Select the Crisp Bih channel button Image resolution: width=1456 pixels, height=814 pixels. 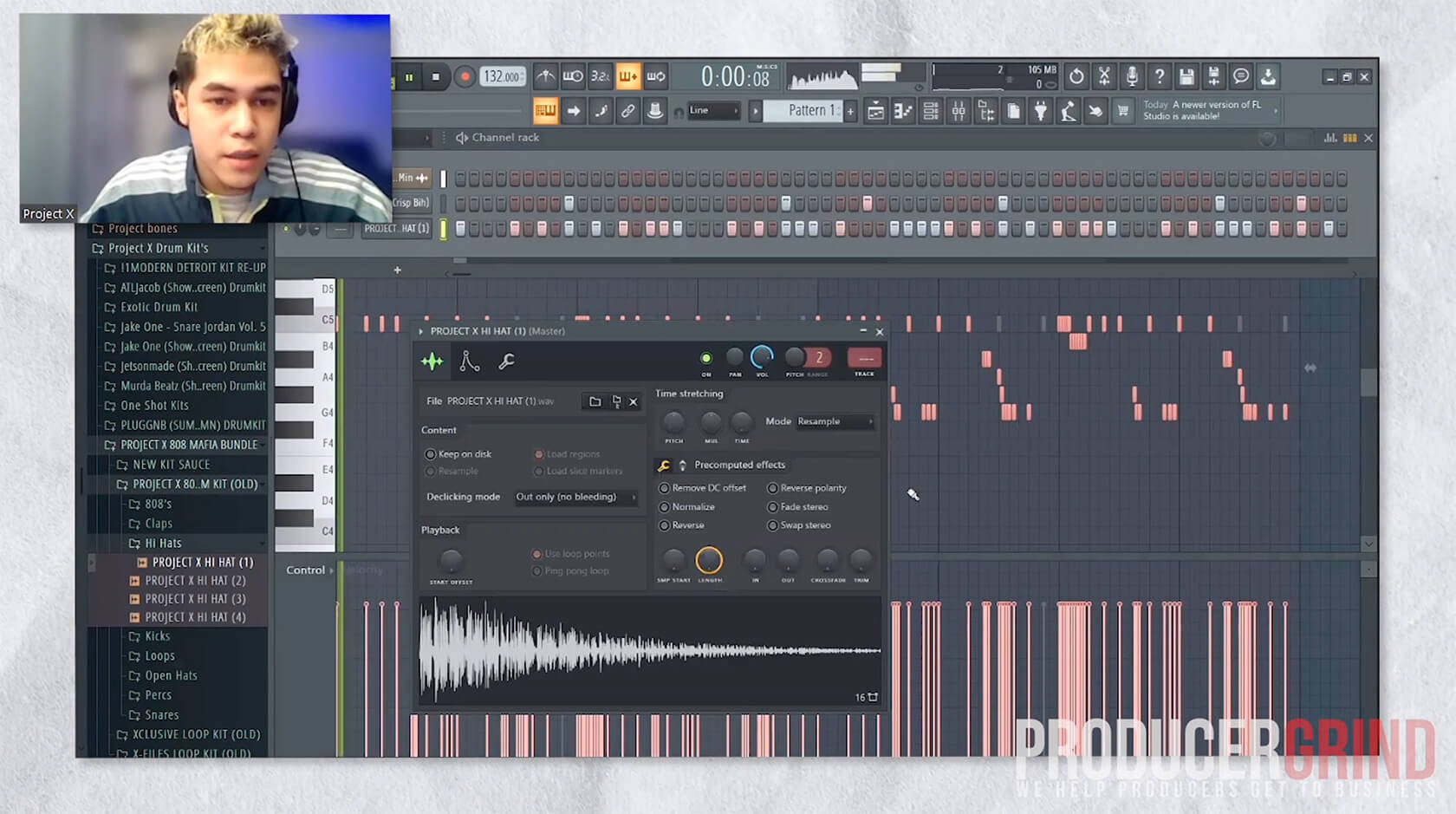click(x=412, y=203)
